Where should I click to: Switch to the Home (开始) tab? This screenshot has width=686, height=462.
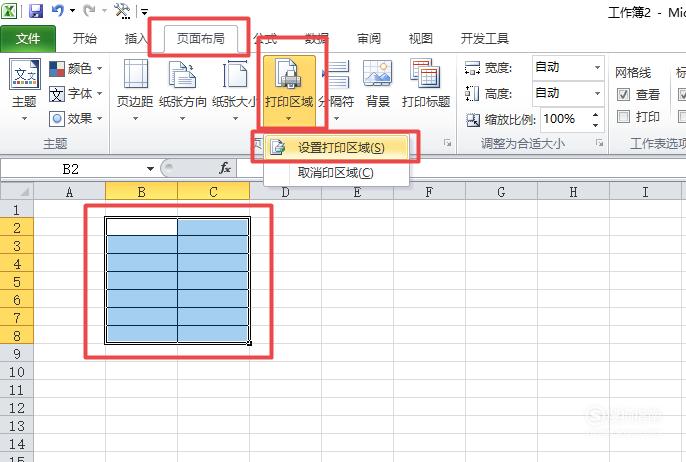click(84, 38)
